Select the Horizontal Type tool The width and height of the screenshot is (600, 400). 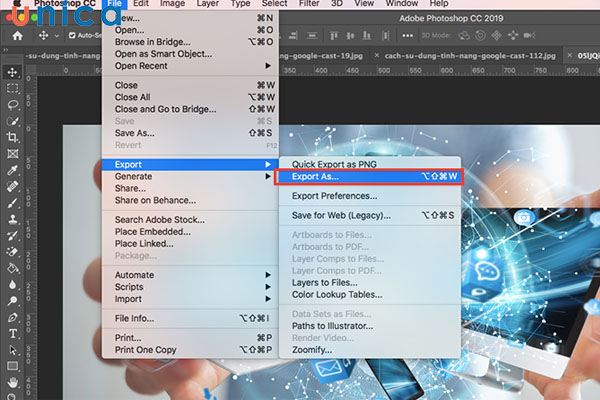(13, 333)
